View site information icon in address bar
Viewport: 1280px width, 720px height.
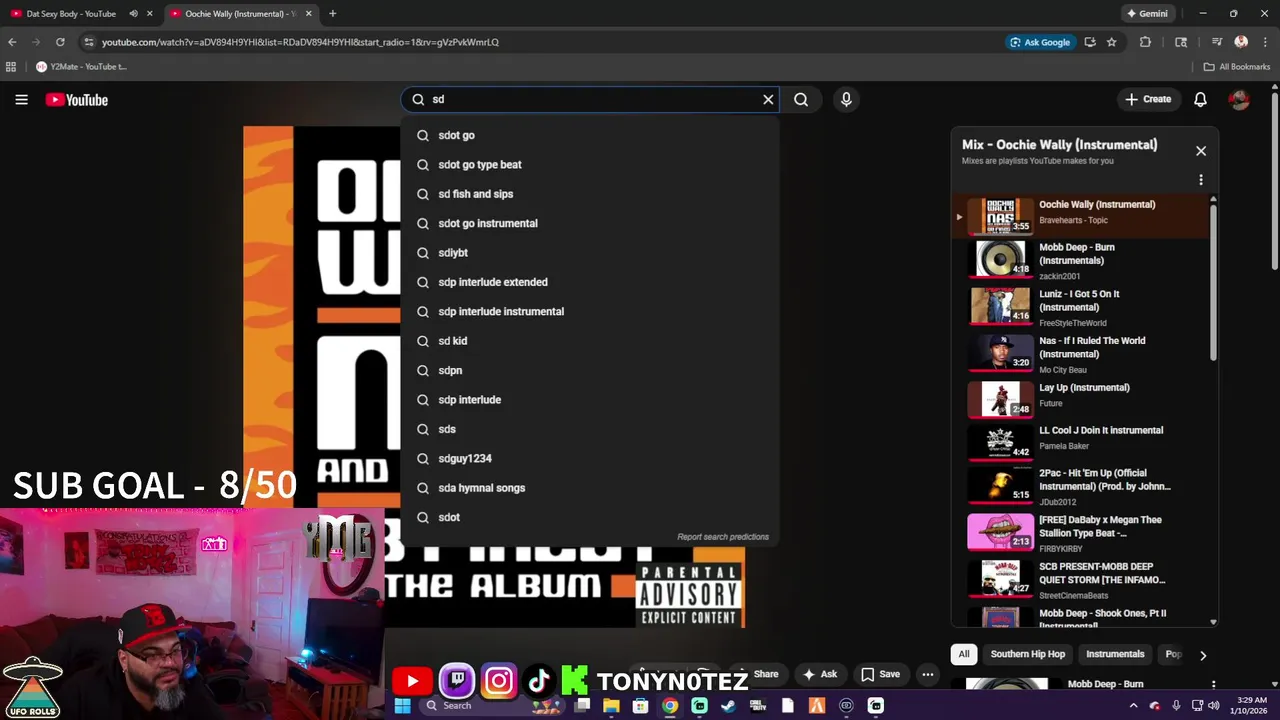click(88, 42)
